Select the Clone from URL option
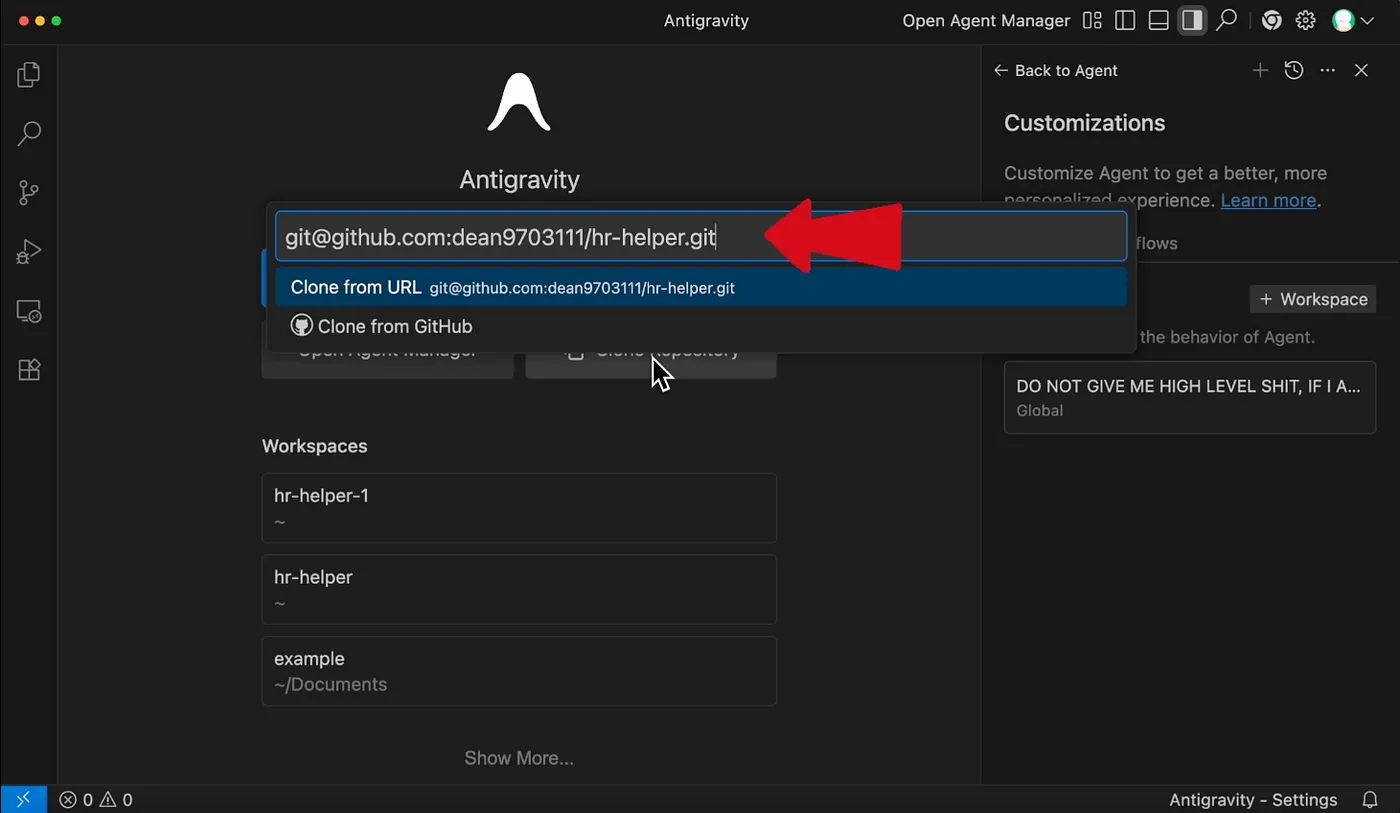 [701, 288]
